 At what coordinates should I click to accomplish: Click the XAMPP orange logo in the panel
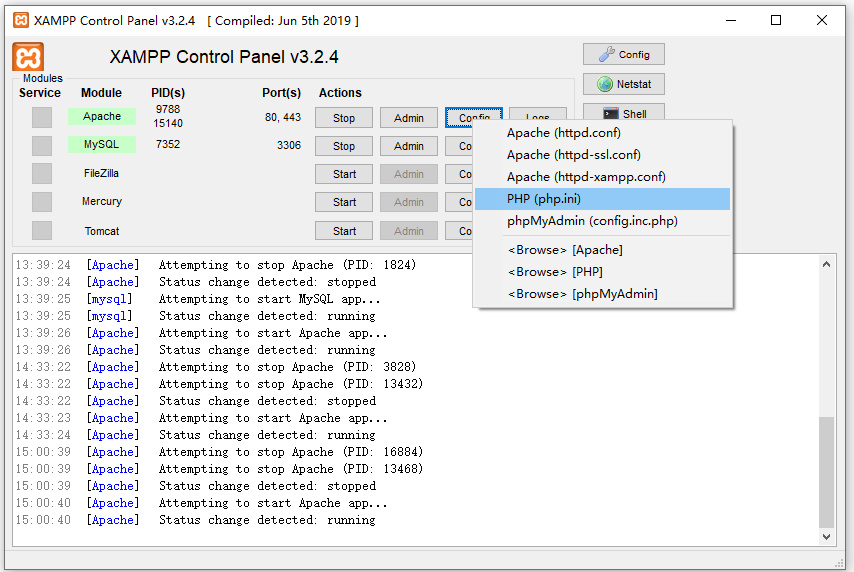coord(28,57)
